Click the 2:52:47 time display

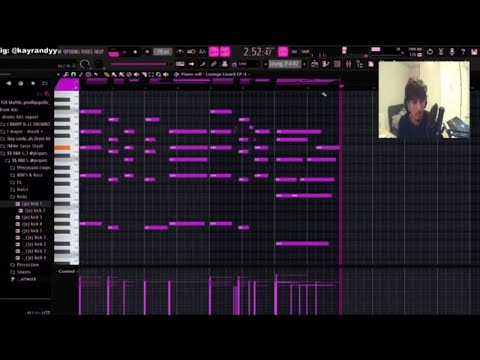click(258, 52)
